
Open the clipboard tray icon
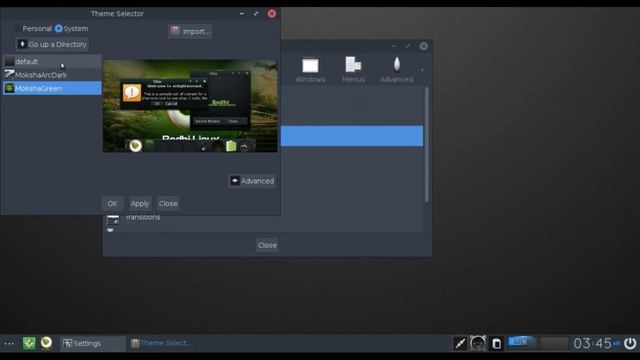(x=496, y=344)
